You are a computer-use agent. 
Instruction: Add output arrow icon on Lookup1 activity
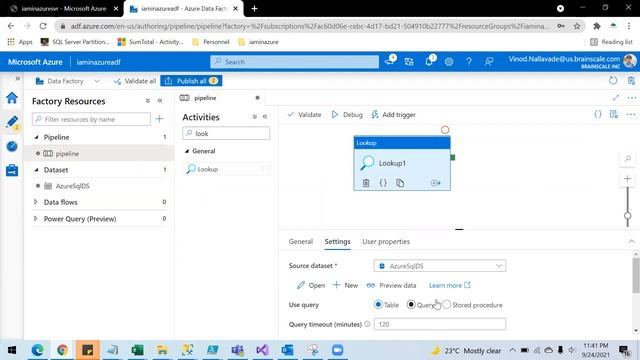pos(436,183)
